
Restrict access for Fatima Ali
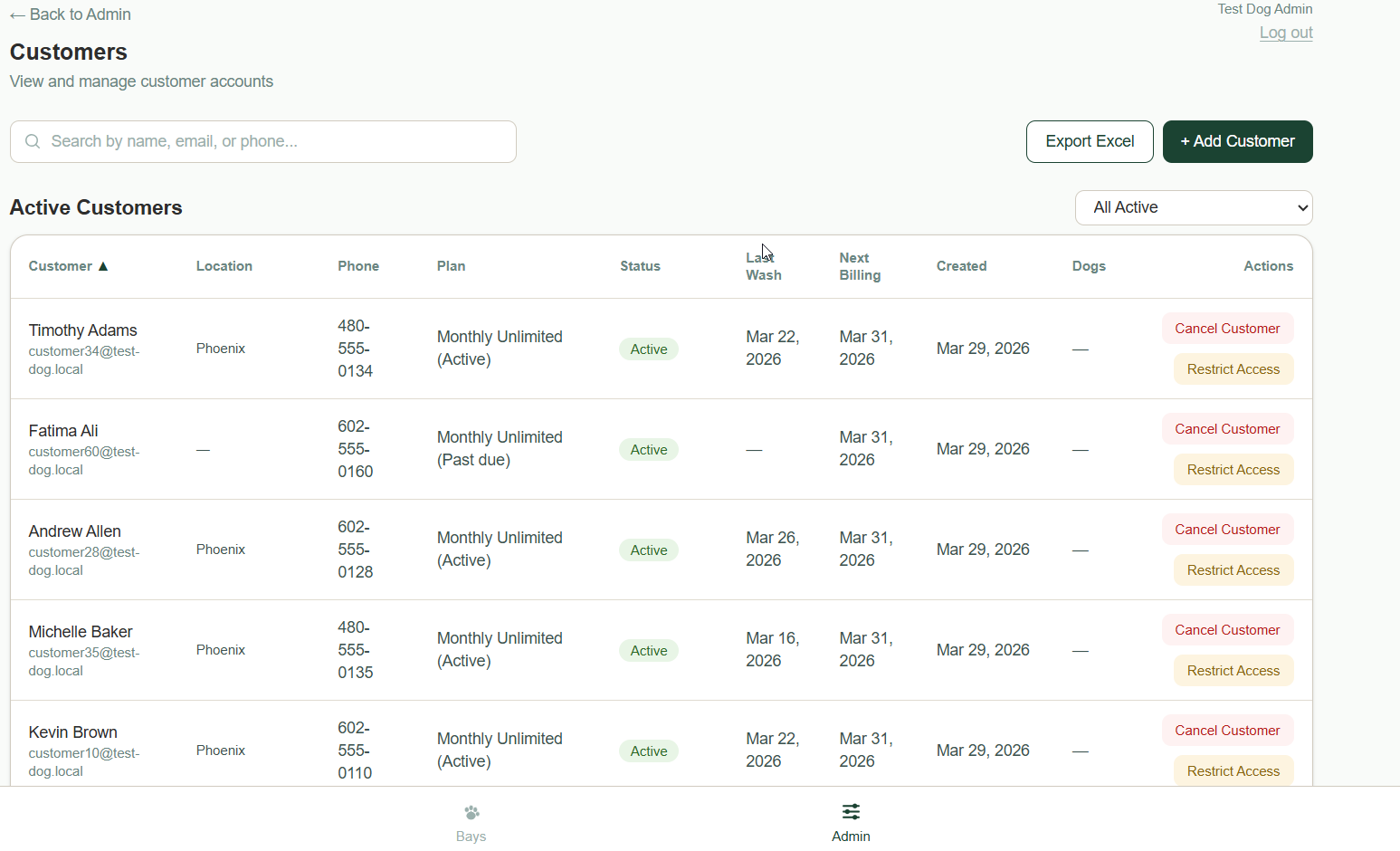(1233, 469)
